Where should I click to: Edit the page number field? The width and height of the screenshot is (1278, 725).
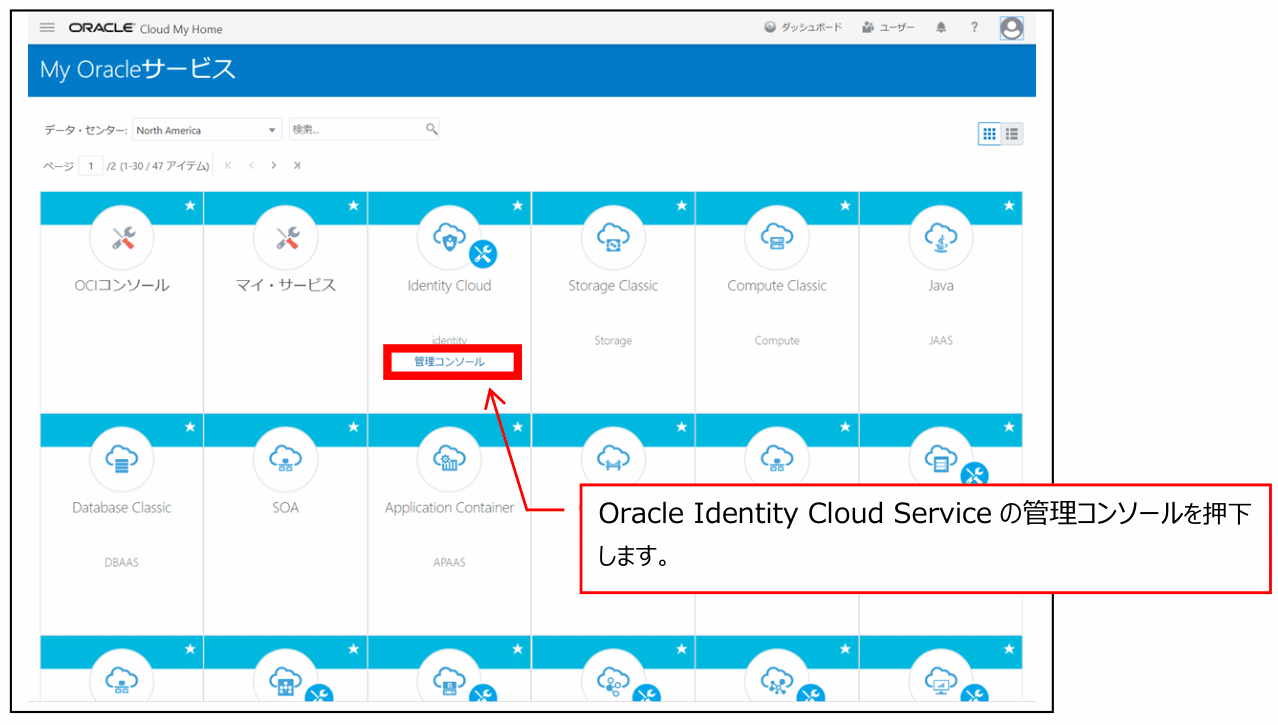(x=91, y=165)
